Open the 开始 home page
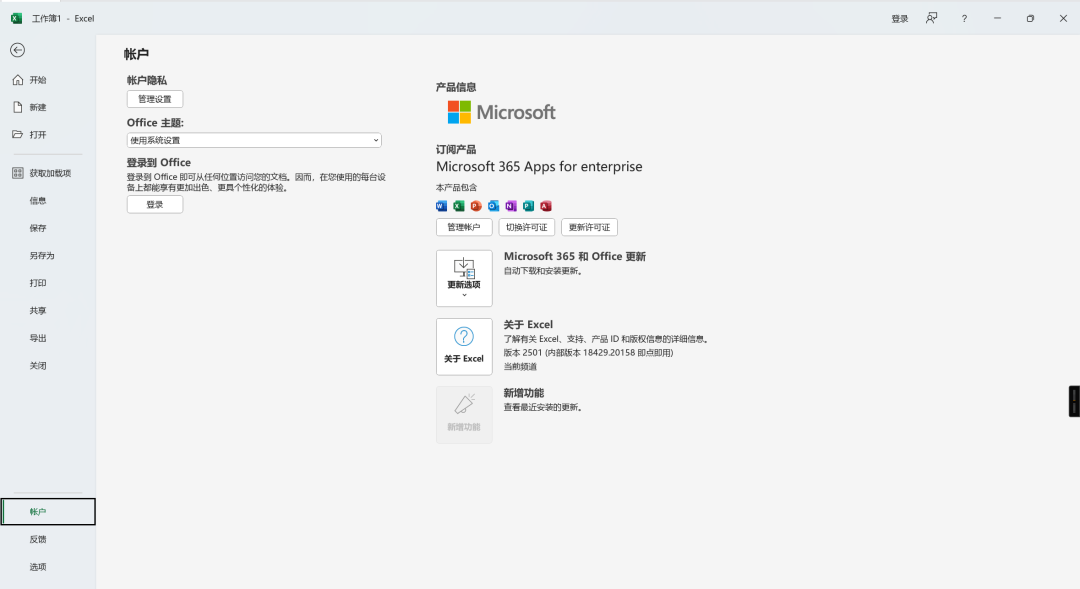 (x=48, y=80)
